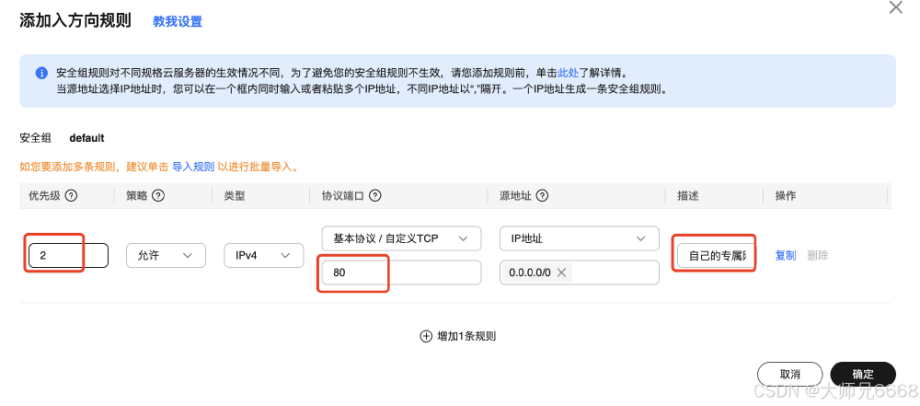Click the priority input field showing 2
This screenshot has height=406, width=920.
[x=68, y=256]
